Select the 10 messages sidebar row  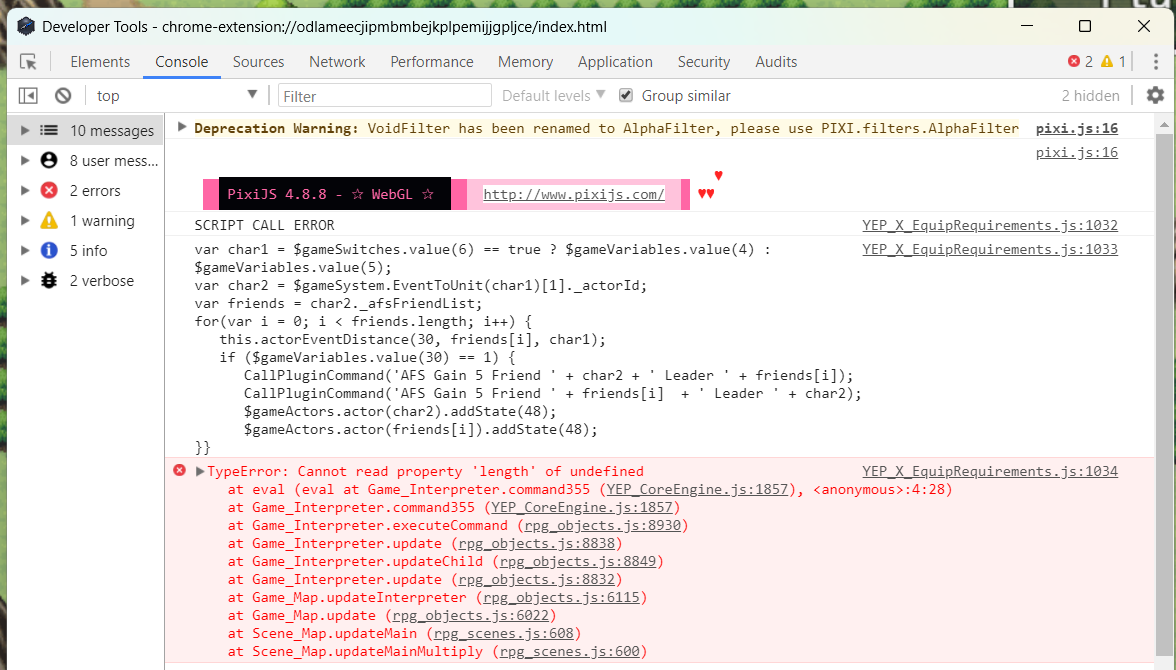86,131
